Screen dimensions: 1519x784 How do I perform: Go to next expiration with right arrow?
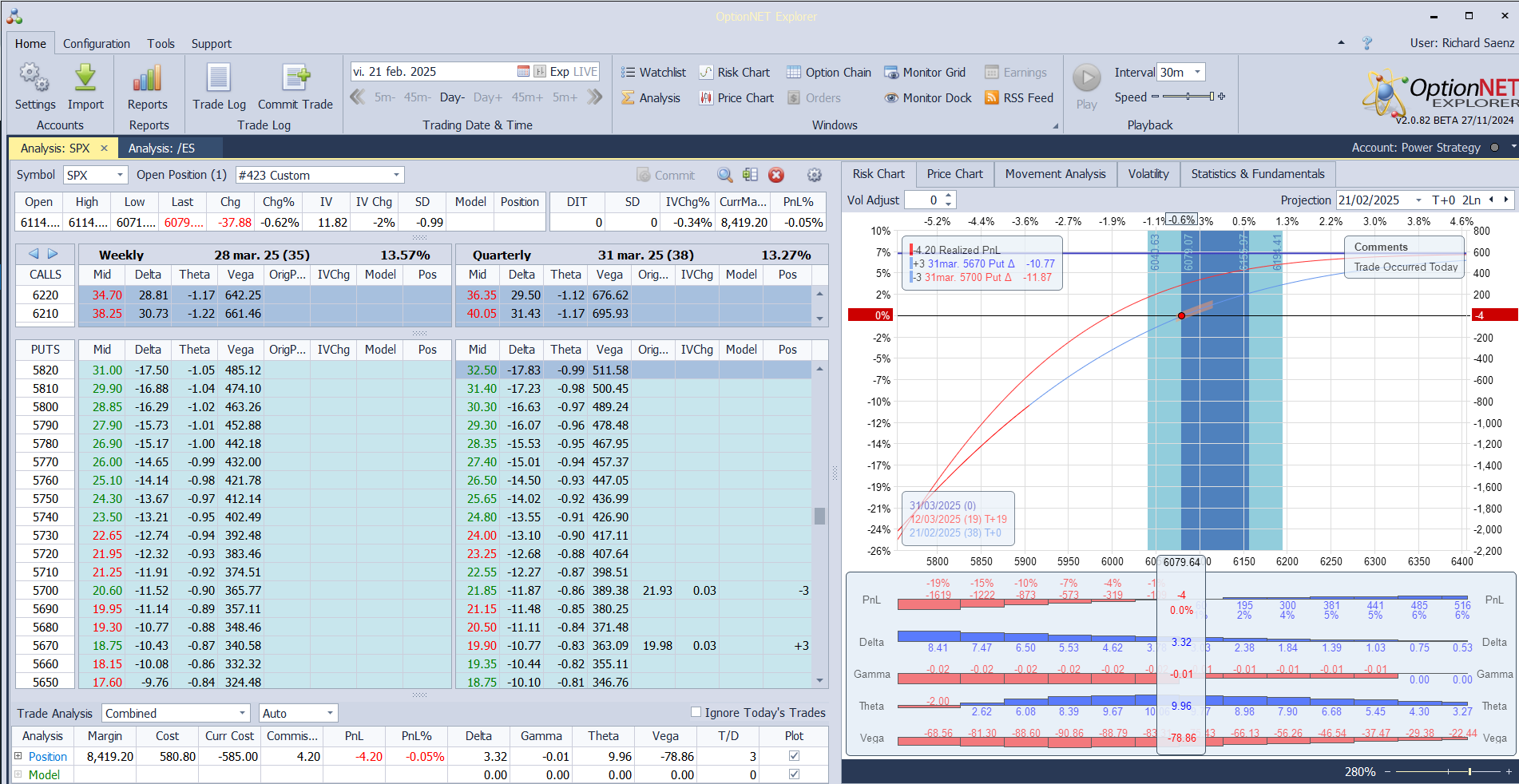pos(53,254)
